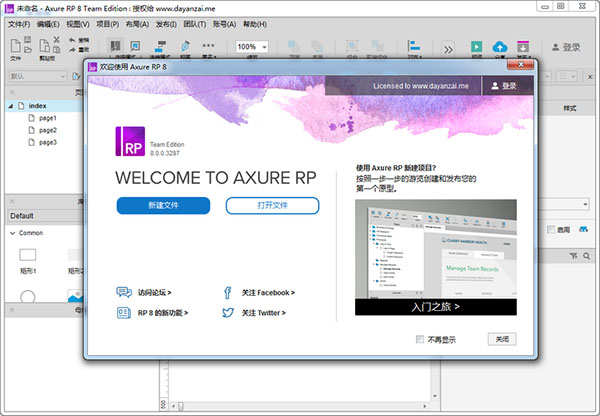Click the Twitter bird icon
Screen dimensions: 600x416
click(x=228, y=312)
